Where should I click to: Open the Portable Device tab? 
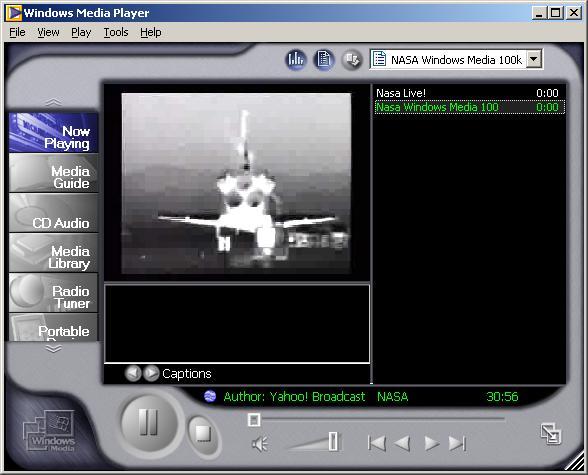pos(53,327)
